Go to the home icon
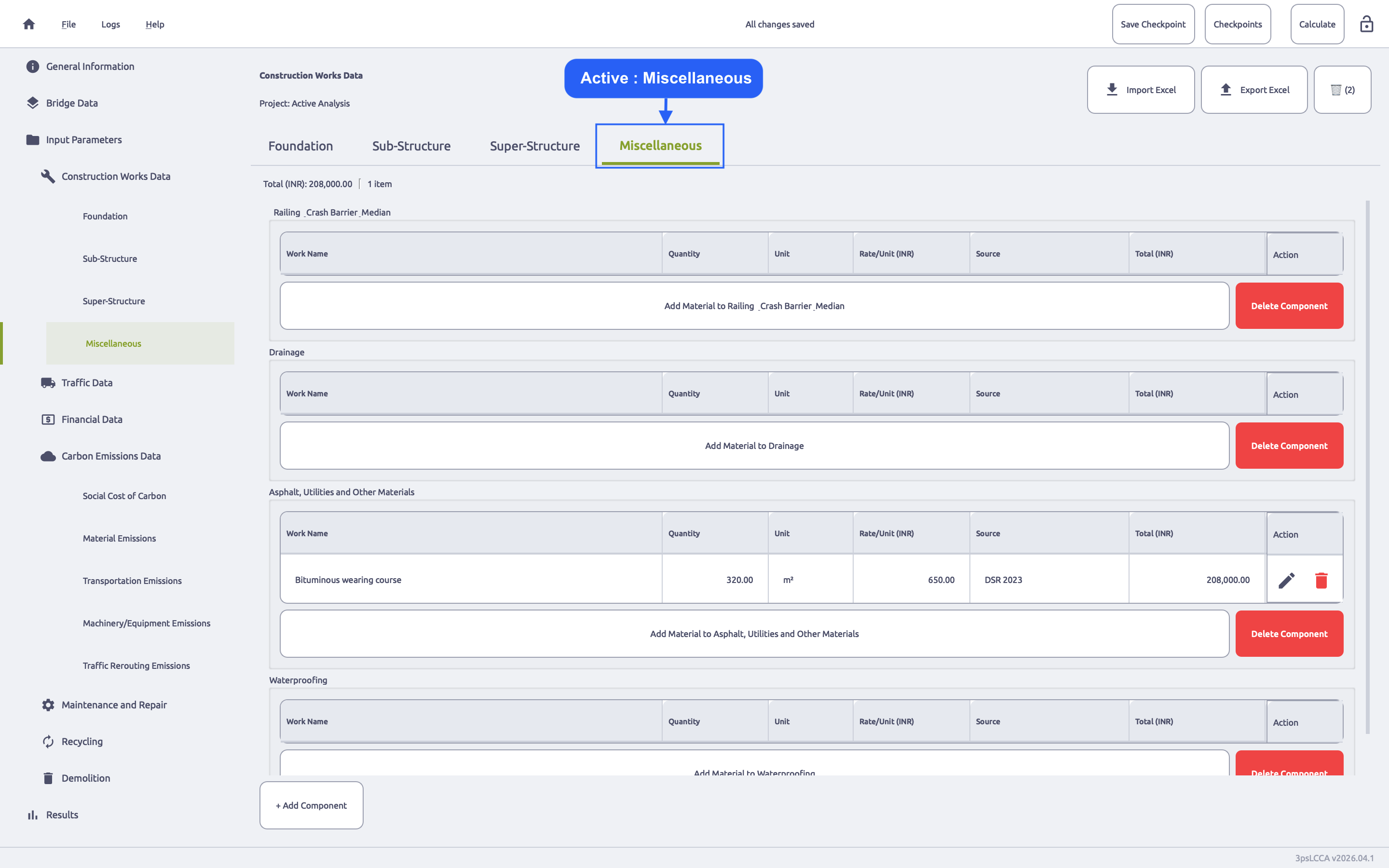1389x868 pixels. click(x=29, y=24)
